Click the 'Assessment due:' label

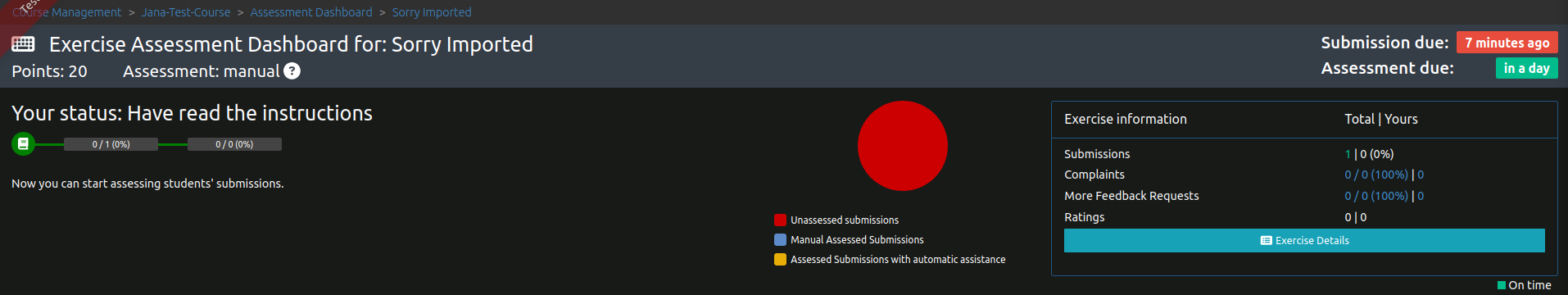pyautogui.click(x=1387, y=68)
